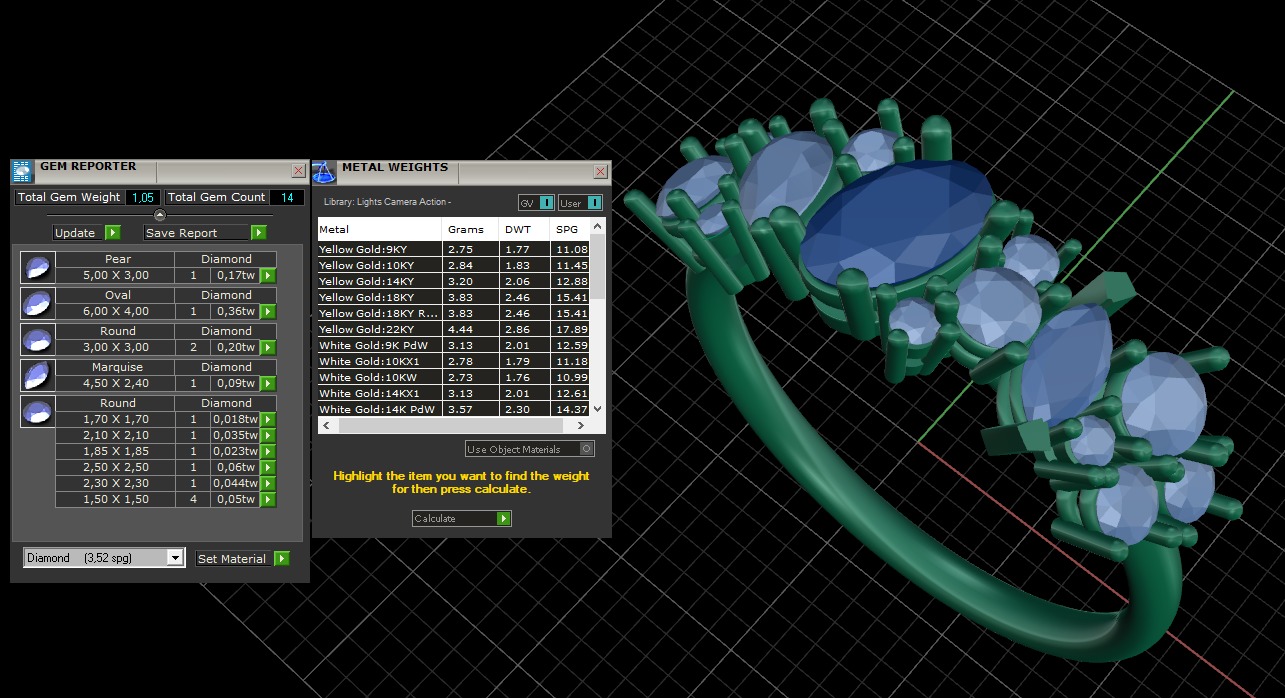Click the Pear gem shape thumbnail
Screen dimensions: 1285x698
tap(37, 267)
